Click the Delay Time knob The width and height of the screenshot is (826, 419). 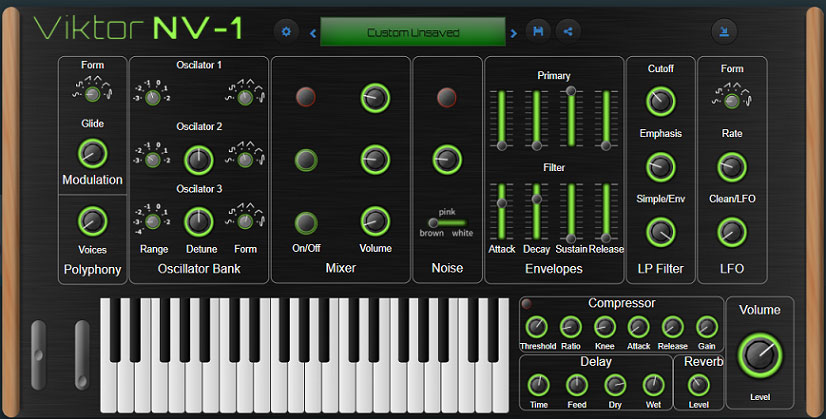coord(538,385)
